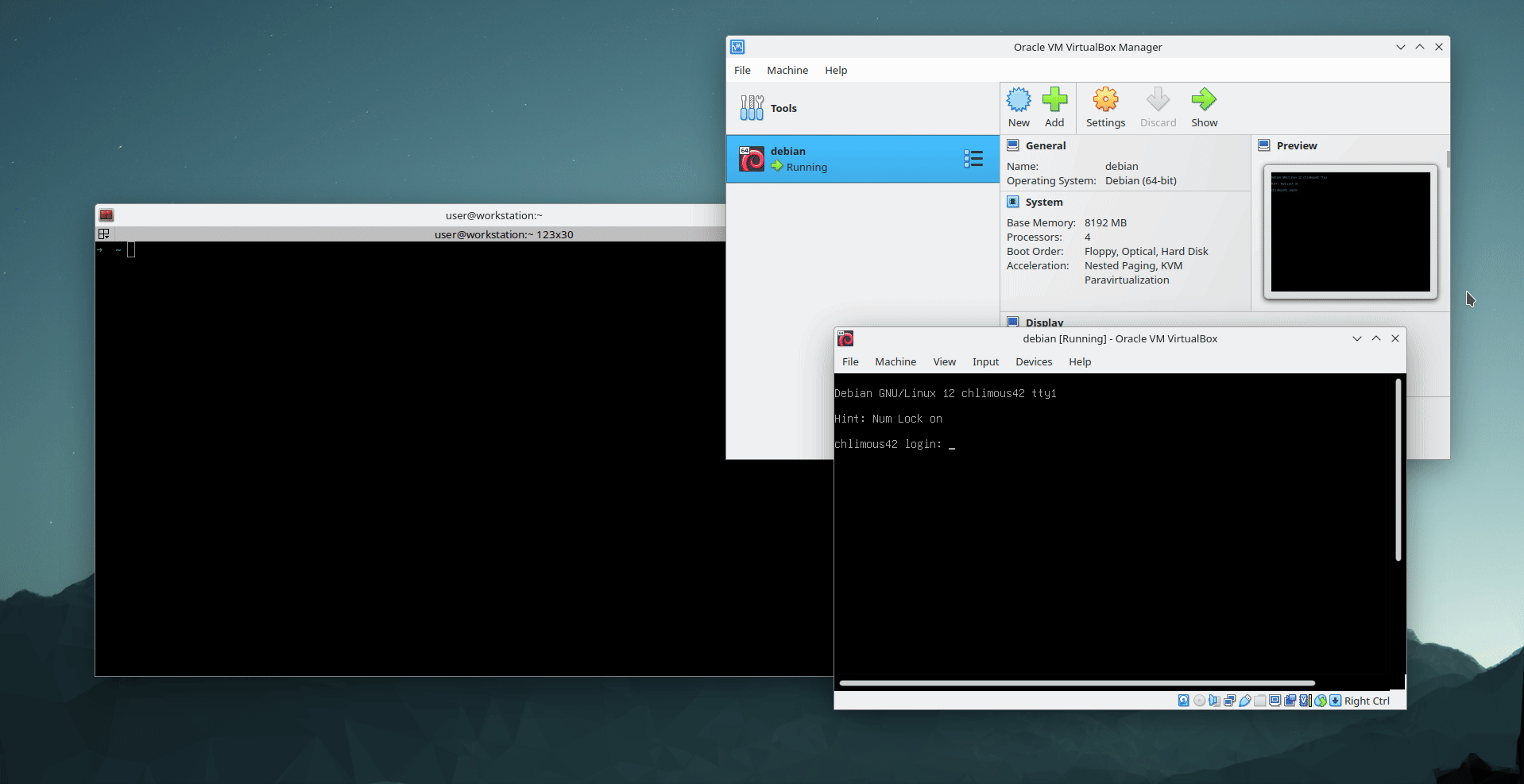Open the debian VM list menu icon
Viewport: 1524px width, 784px height.
pyautogui.click(x=973, y=159)
